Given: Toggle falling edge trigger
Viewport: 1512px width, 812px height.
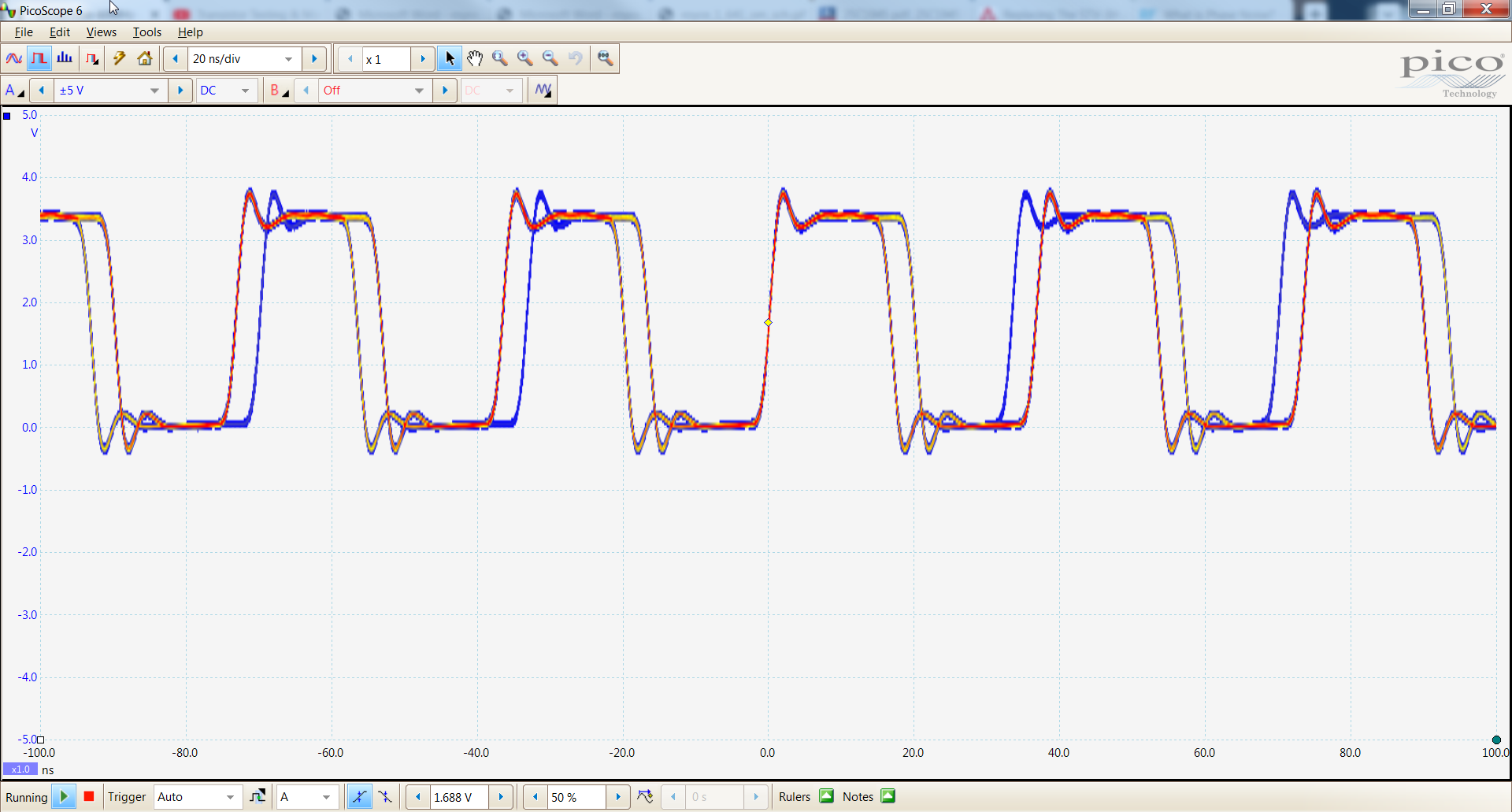Looking at the screenshot, I should point(385,797).
